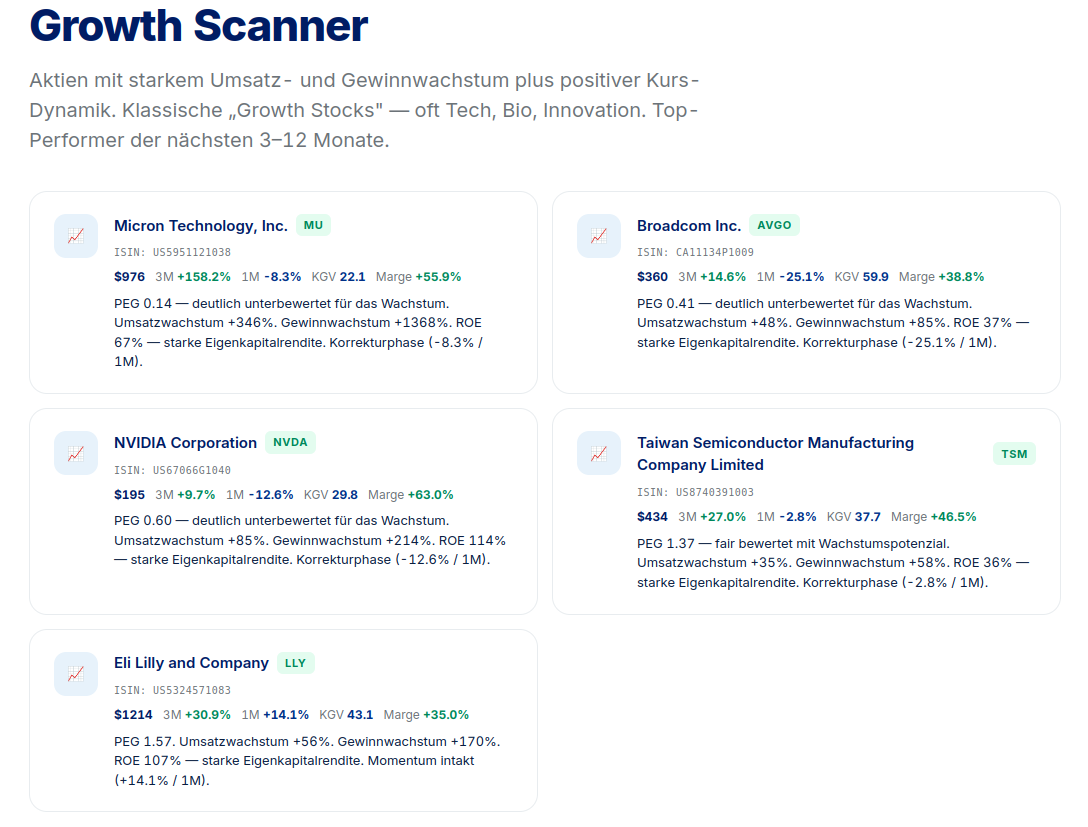Click the chart icon on Eli Lilly card
The height and width of the screenshot is (827, 1088).
click(x=76, y=674)
